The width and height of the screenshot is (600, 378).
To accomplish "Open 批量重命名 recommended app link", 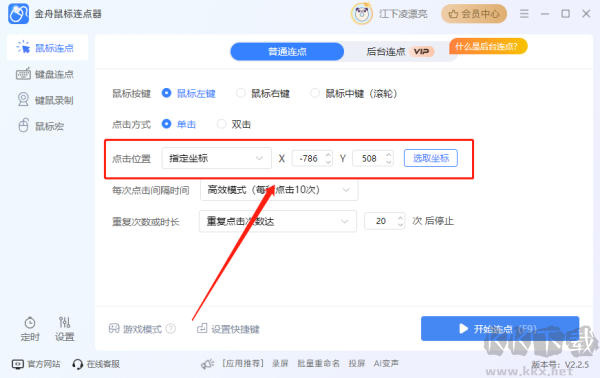I will point(318,363).
